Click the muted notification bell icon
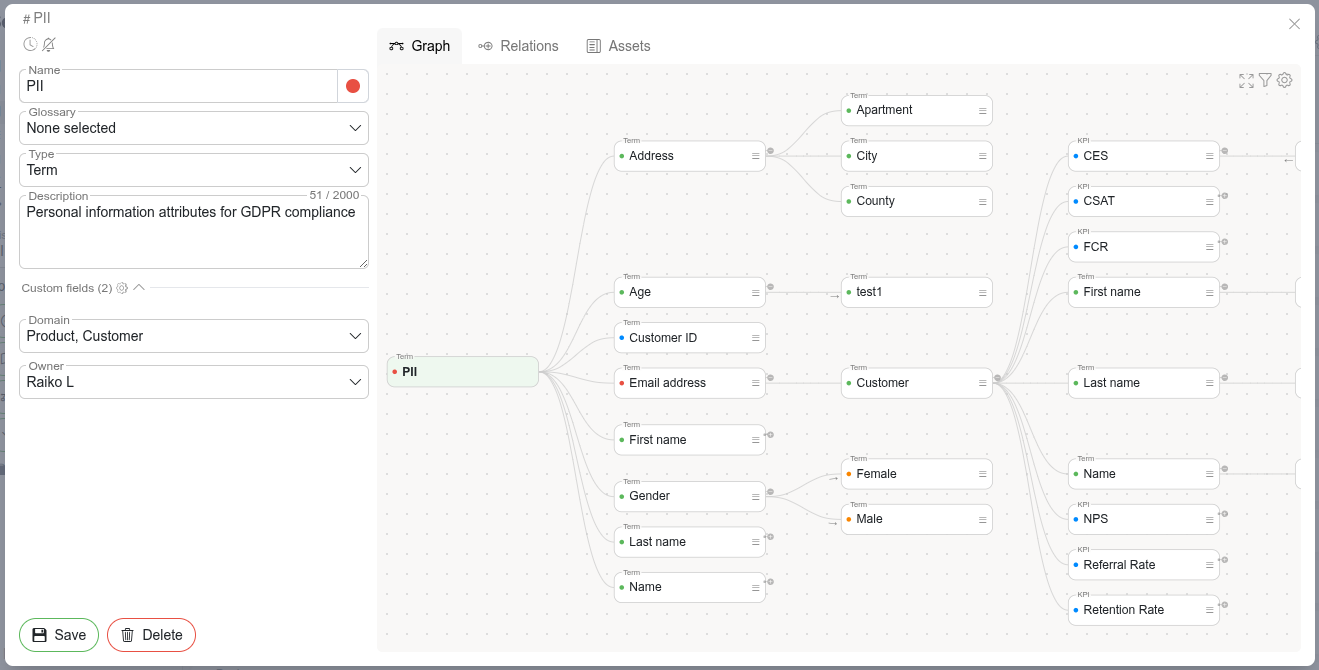 point(48,45)
